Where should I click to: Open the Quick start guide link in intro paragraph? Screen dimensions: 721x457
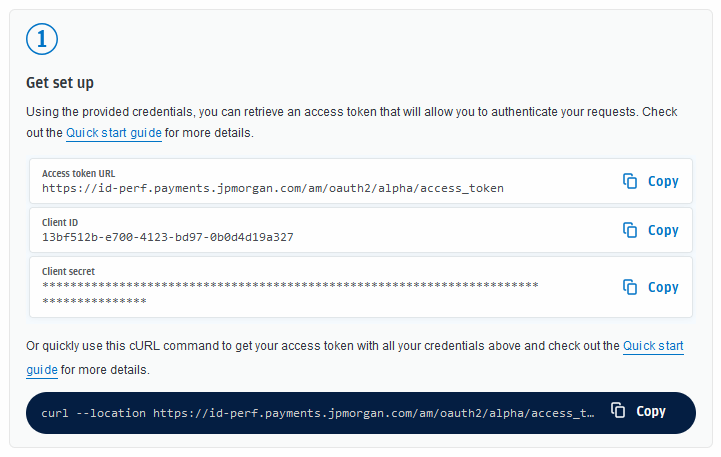(114, 133)
